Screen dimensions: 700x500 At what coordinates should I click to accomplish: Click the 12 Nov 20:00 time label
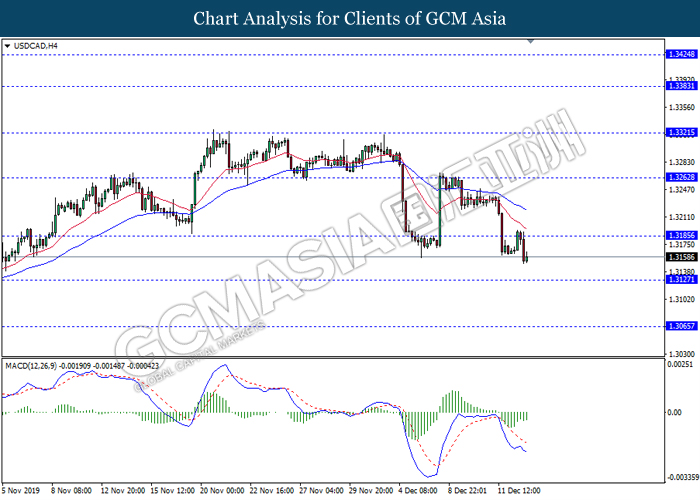(x=122, y=490)
